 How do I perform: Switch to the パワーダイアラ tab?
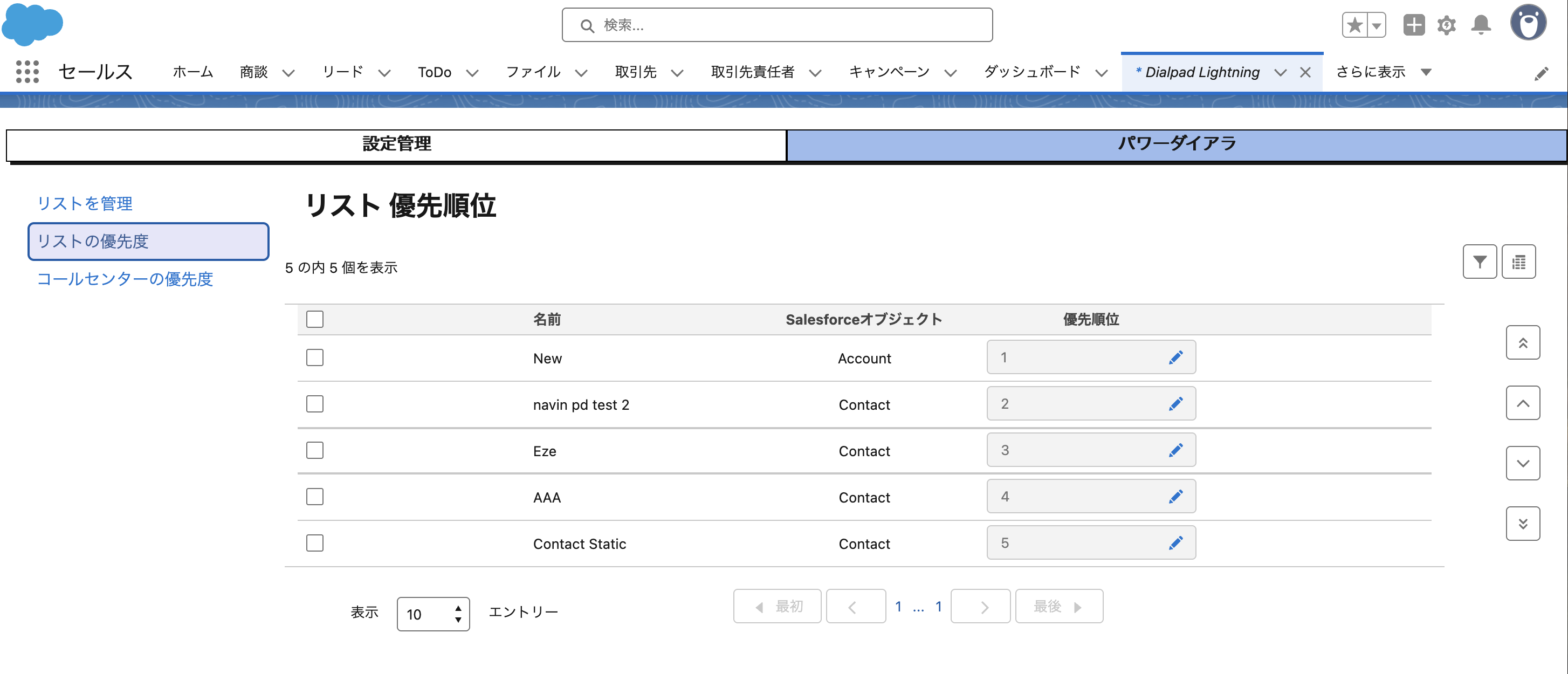1177,145
